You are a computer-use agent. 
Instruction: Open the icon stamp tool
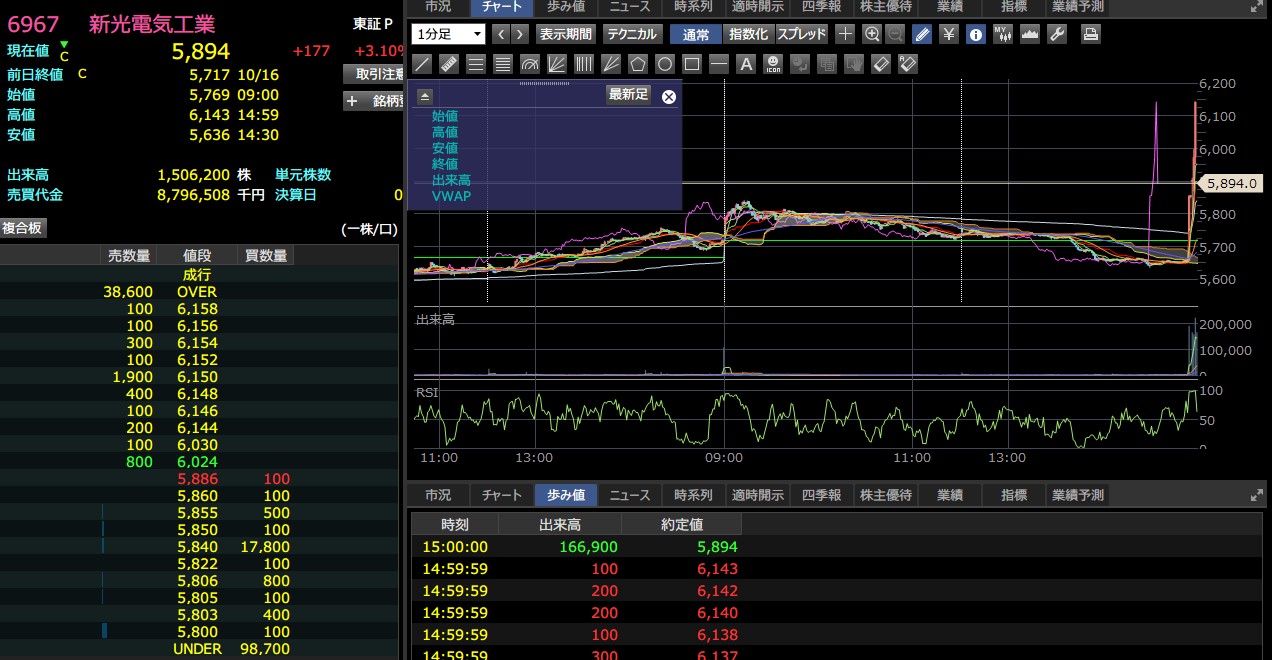tap(773, 64)
